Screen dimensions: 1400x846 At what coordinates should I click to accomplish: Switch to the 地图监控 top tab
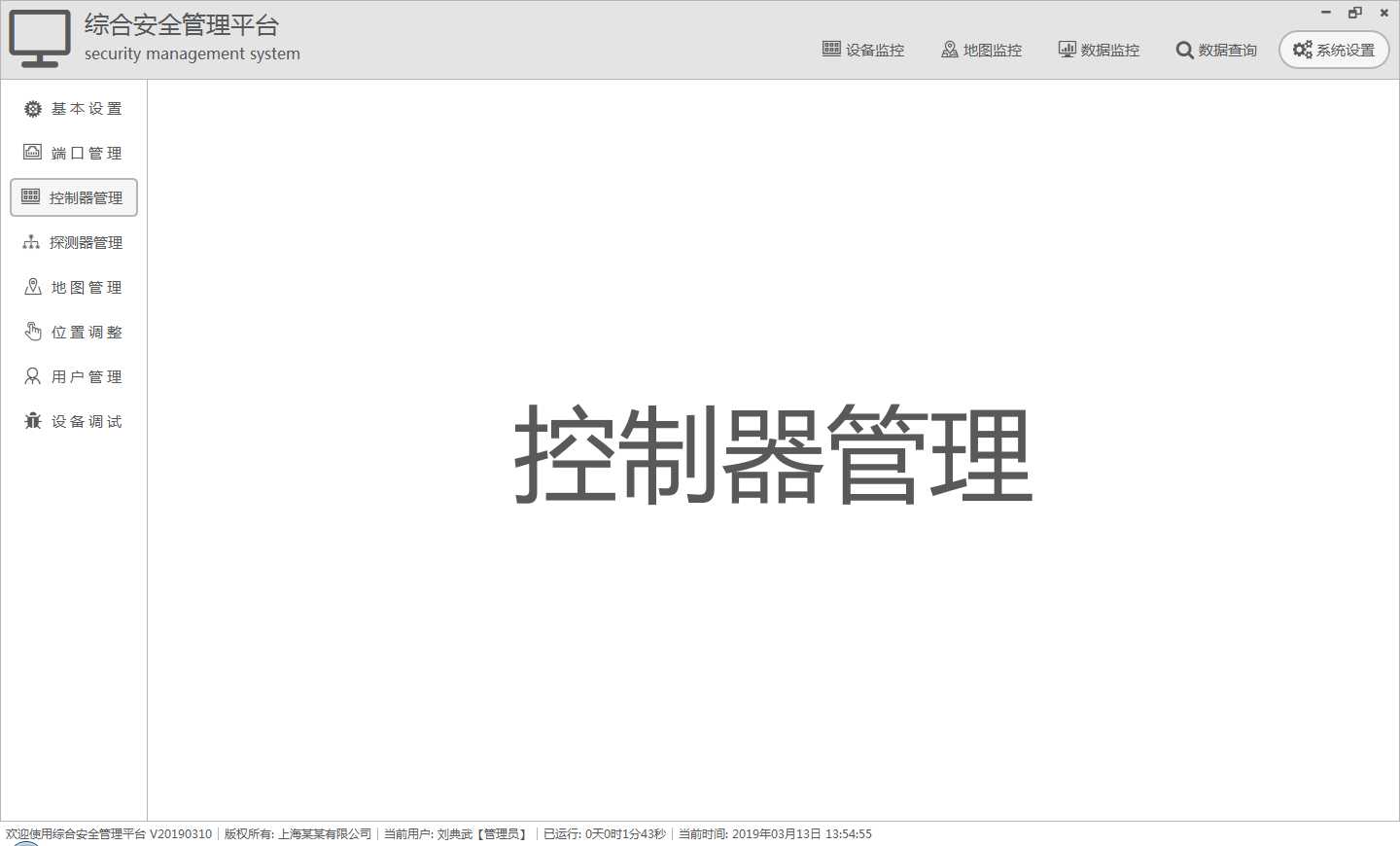(982, 50)
